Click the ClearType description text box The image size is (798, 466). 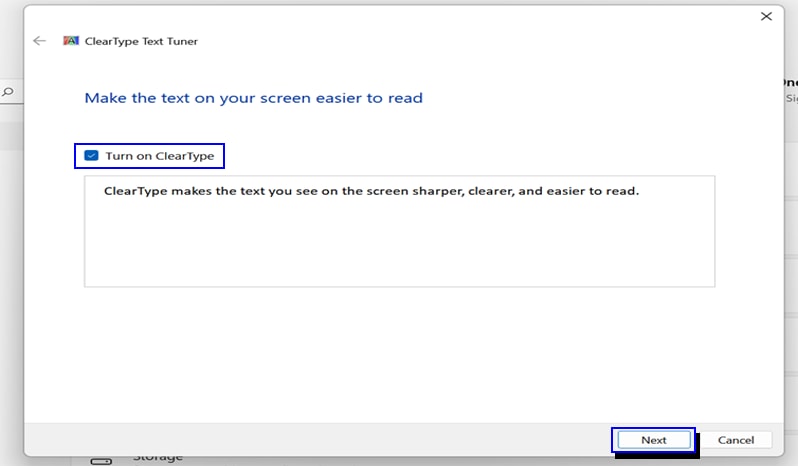click(x=400, y=231)
